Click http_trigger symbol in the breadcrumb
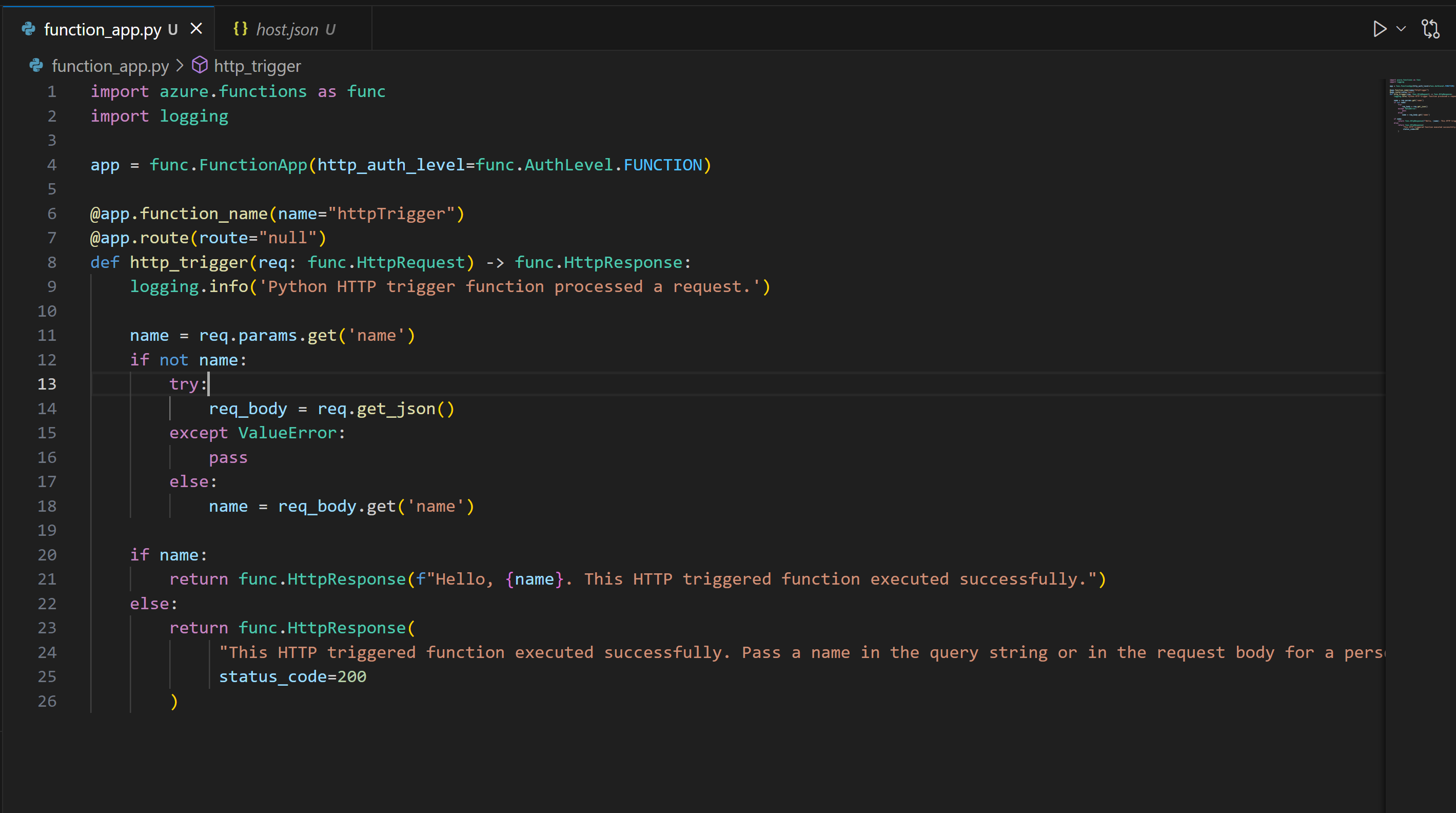The height and width of the screenshot is (813, 1456). (257, 66)
